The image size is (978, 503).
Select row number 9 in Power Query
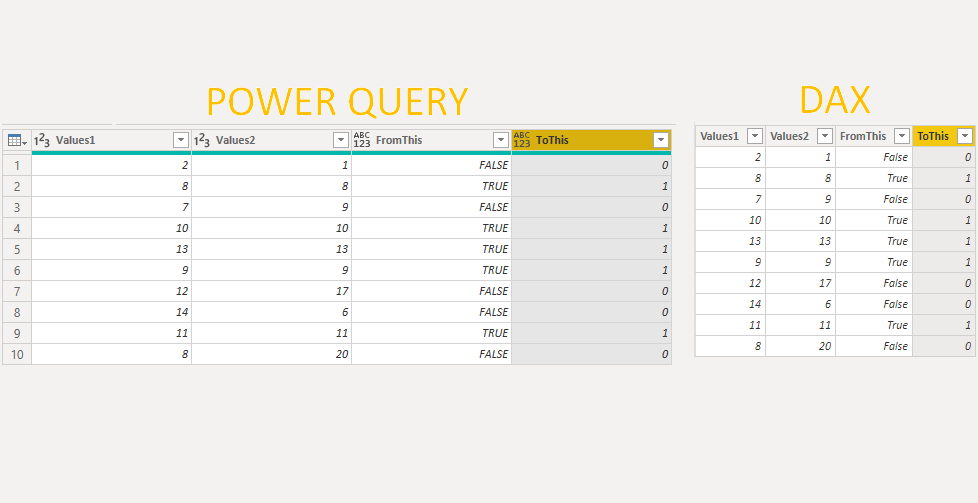[17, 333]
